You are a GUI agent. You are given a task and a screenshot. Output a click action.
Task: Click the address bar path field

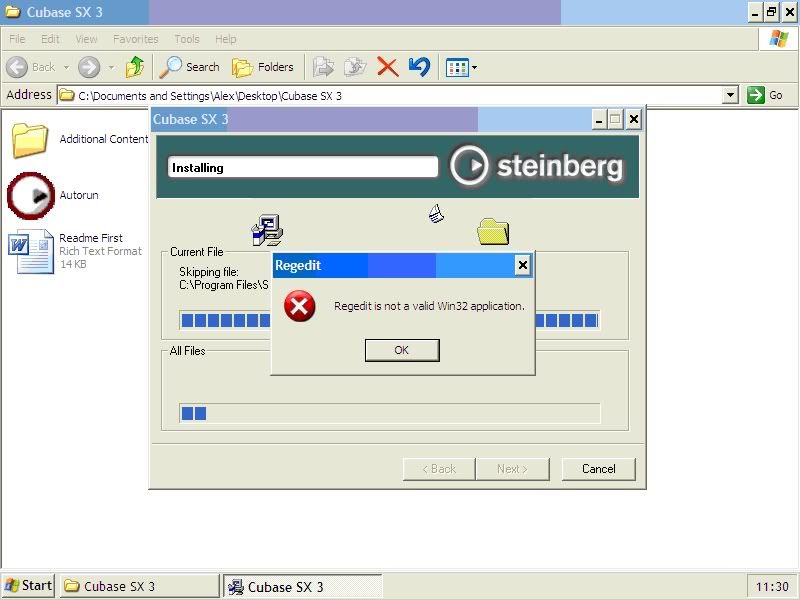(x=390, y=95)
